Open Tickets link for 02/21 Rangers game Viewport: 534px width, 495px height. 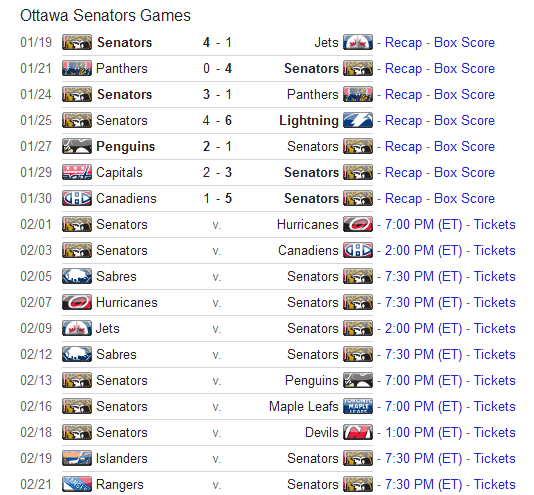click(494, 484)
